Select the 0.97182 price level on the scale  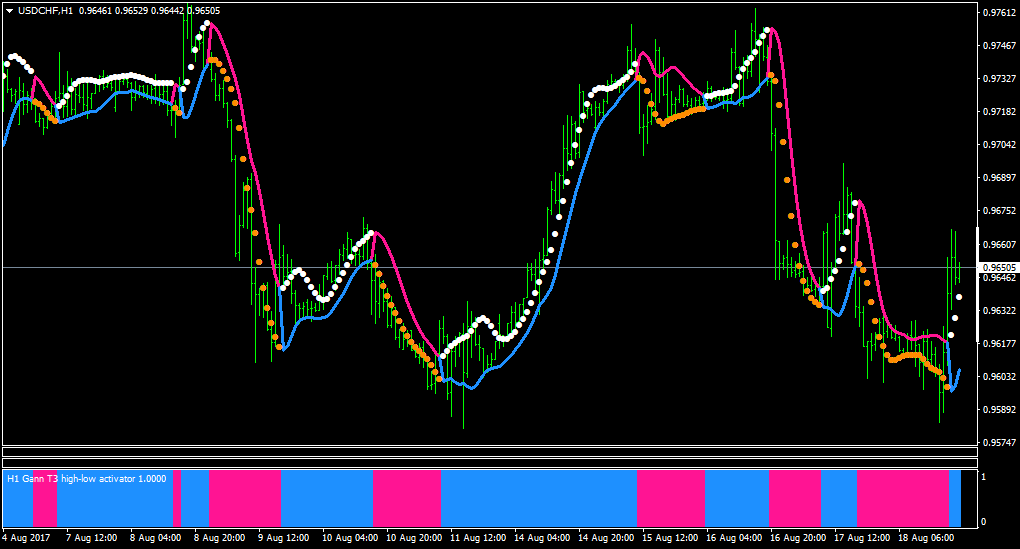(1000, 112)
